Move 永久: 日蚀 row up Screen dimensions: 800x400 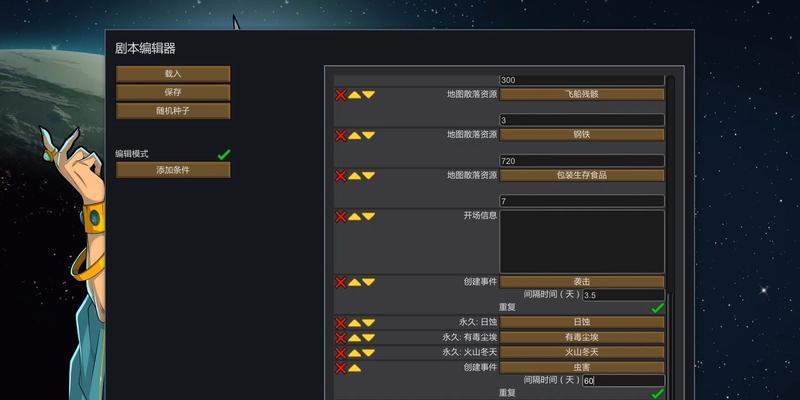tap(355, 322)
